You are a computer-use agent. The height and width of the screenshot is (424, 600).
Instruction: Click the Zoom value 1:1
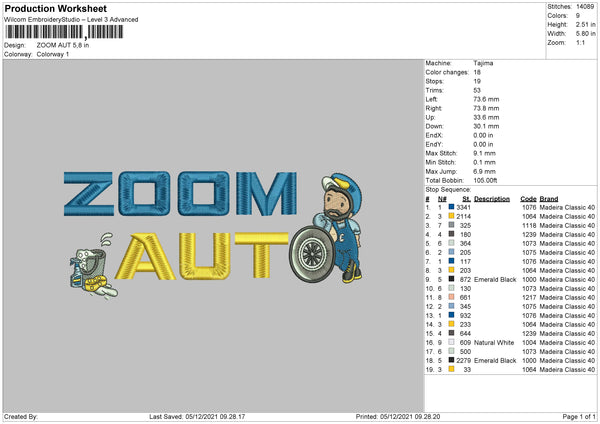[x=580, y=42]
